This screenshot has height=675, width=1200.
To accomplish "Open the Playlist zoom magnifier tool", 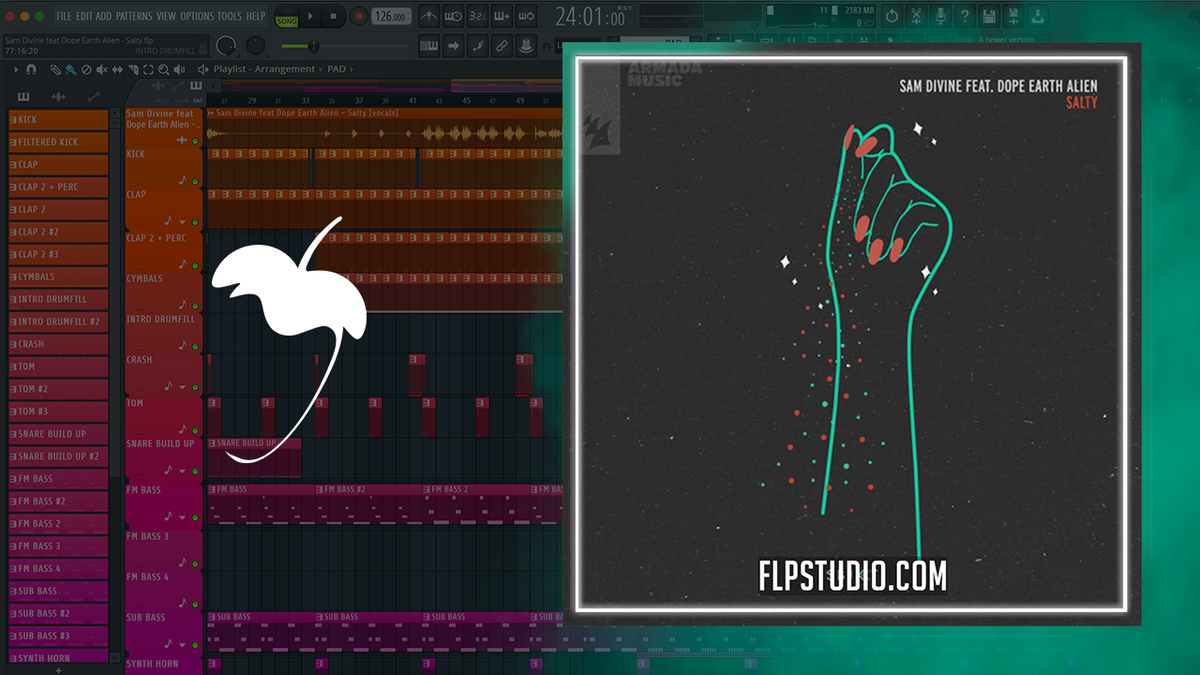I will coord(163,70).
